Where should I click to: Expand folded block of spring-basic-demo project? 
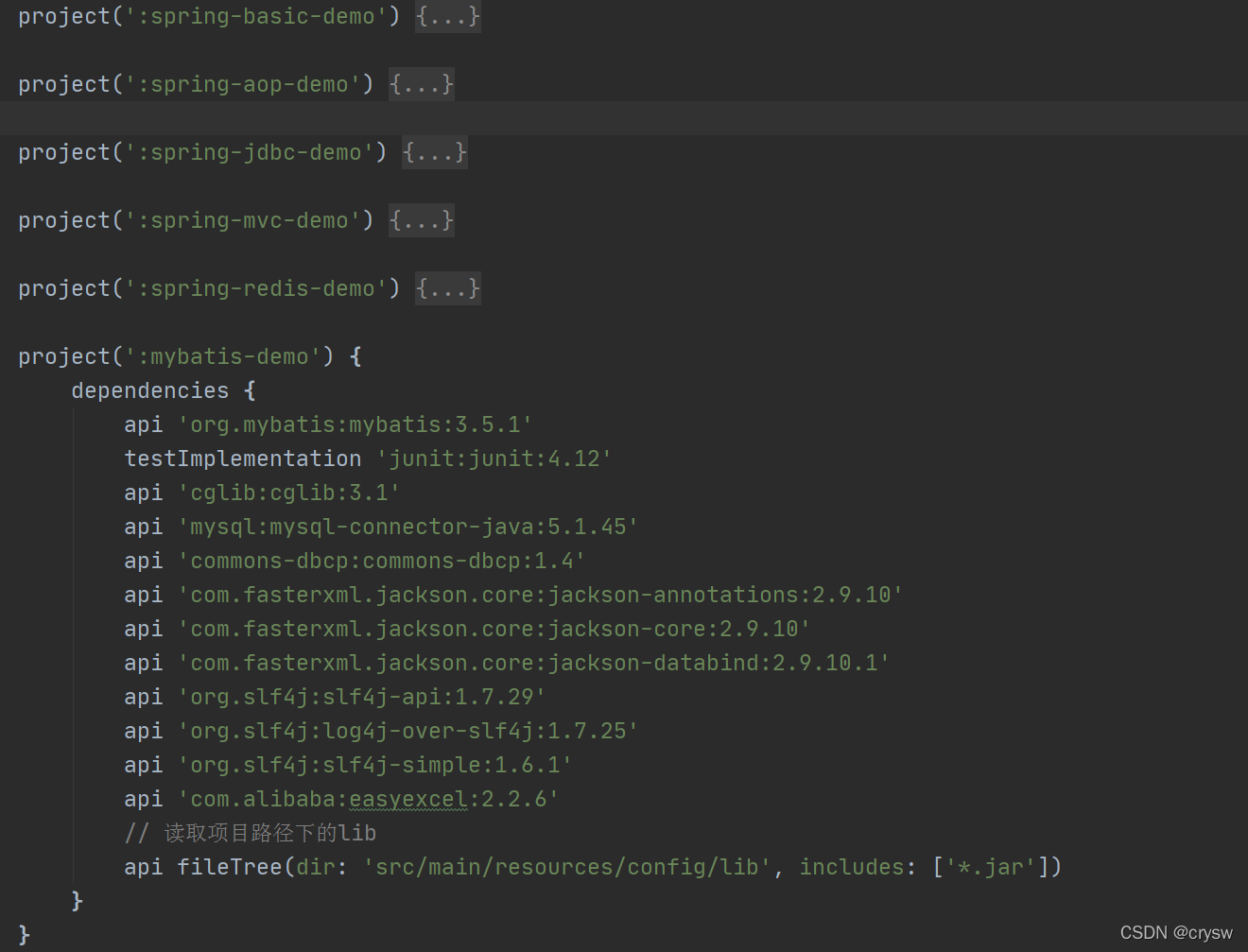click(448, 16)
